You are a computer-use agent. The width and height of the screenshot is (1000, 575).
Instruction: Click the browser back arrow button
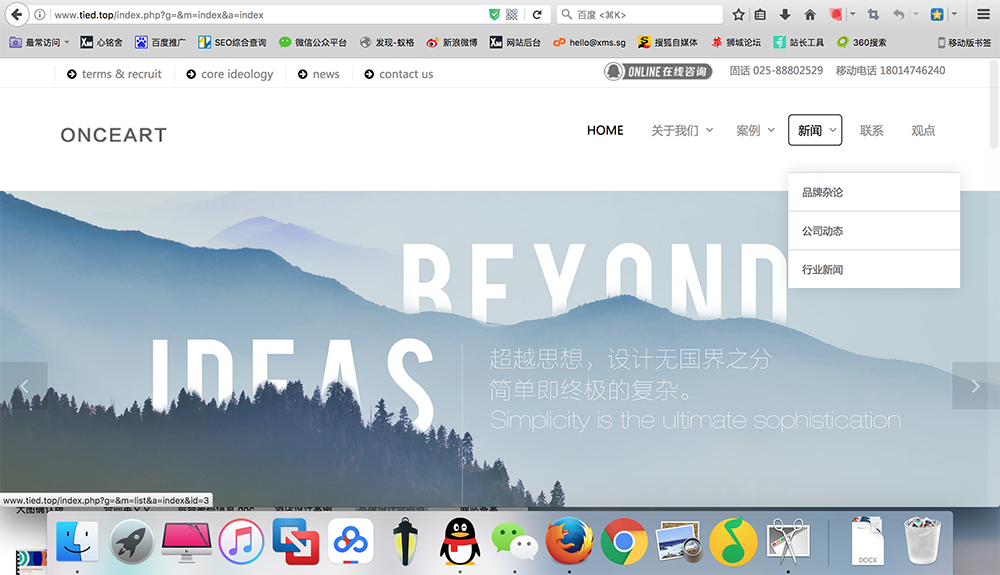pos(16,15)
